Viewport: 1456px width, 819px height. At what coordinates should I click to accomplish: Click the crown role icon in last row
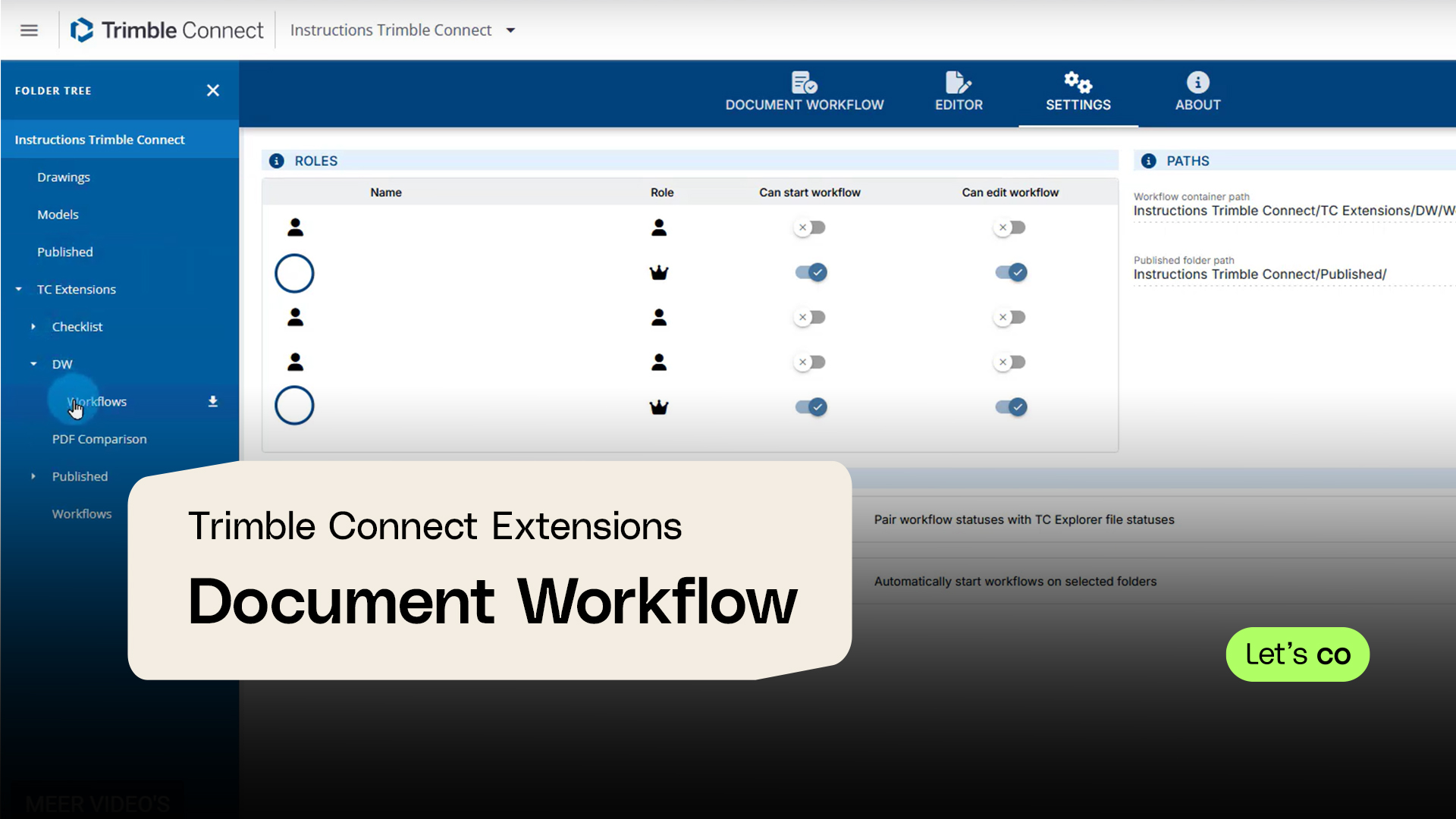coord(659,407)
